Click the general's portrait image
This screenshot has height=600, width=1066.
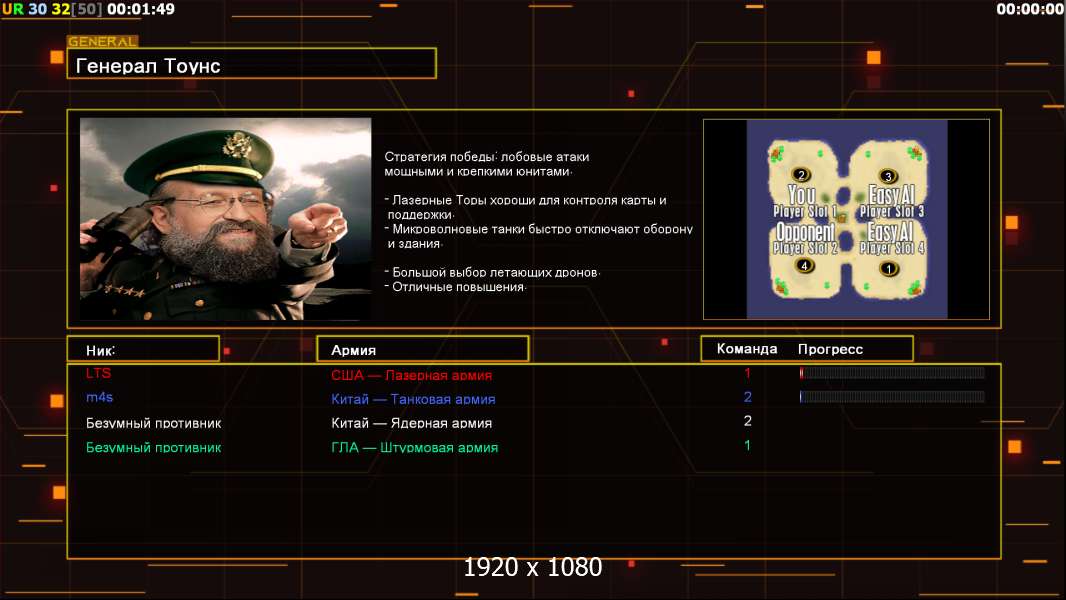[226, 219]
